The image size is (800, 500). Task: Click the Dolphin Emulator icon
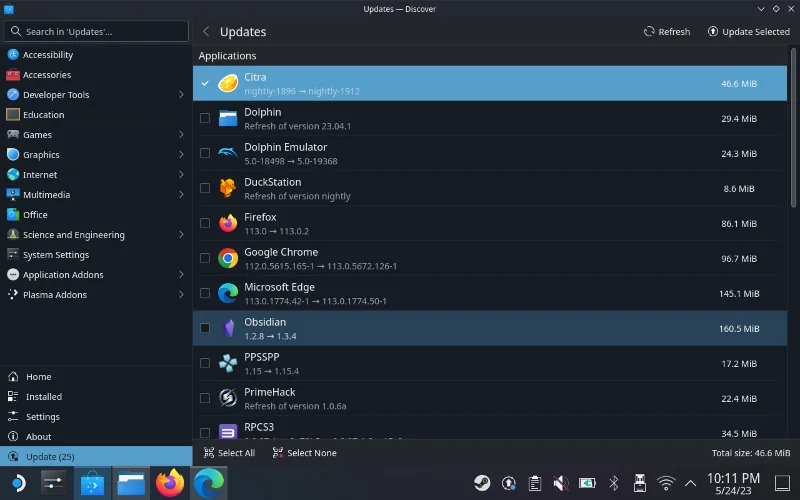point(228,153)
